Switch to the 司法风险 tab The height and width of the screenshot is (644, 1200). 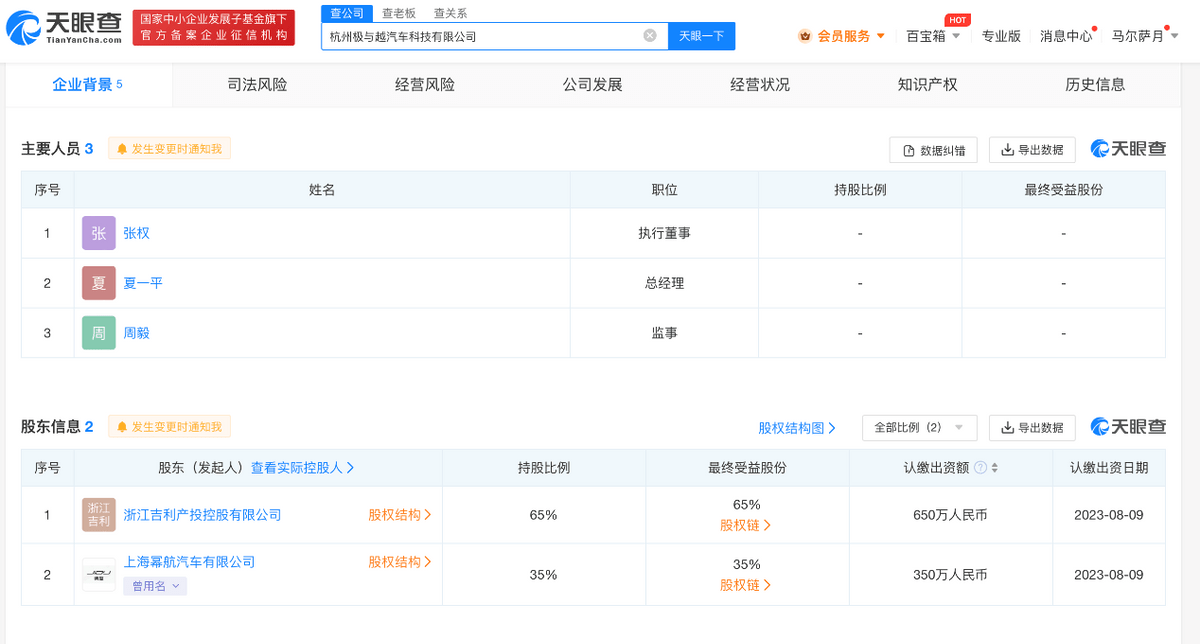(257, 85)
